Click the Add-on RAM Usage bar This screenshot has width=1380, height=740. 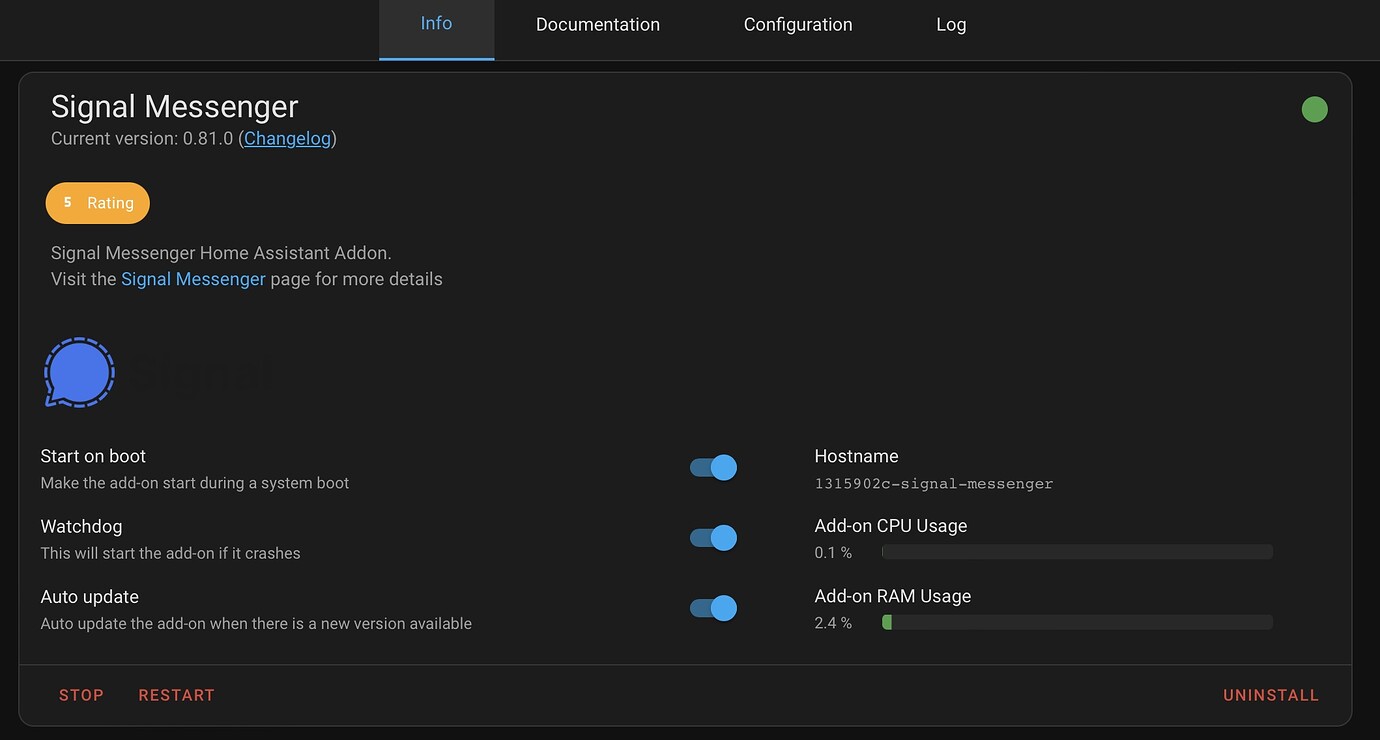point(1077,621)
